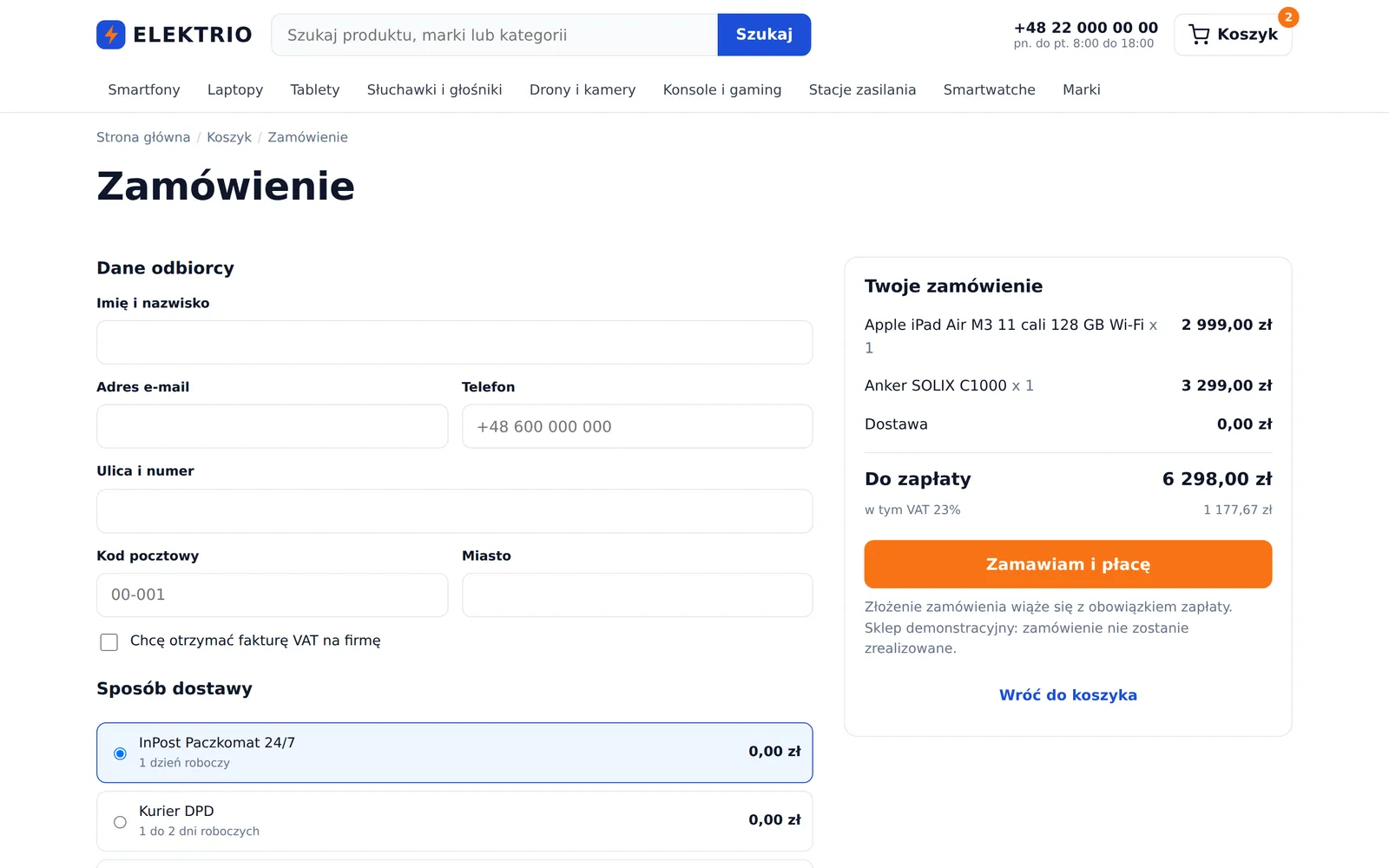Focus the Ulica i numer field
The width and height of the screenshot is (1389, 868).
[x=455, y=511]
